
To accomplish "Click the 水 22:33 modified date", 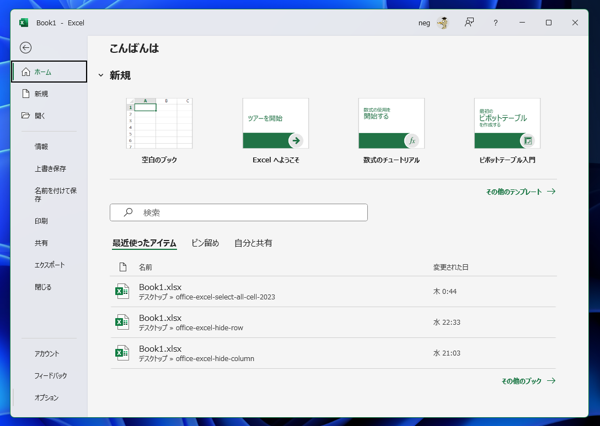I will tap(447, 322).
